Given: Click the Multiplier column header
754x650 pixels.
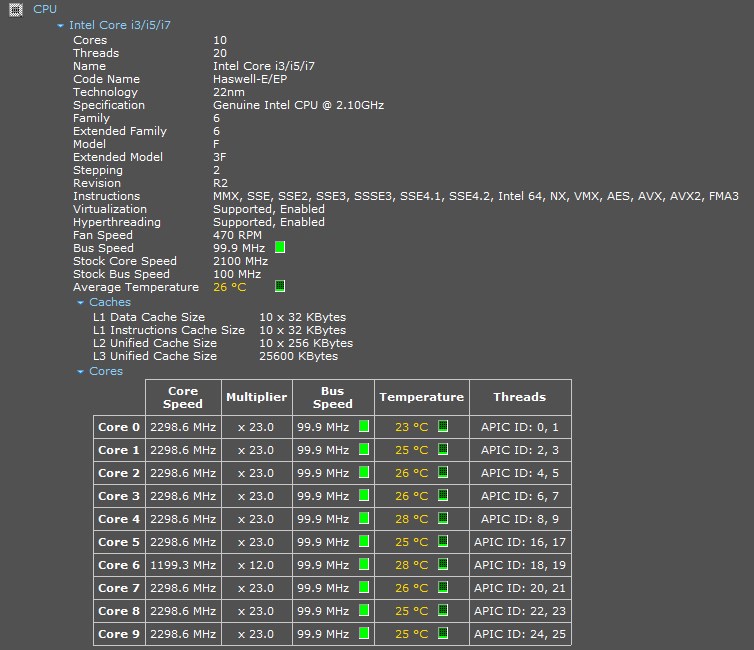Looking at the screenshot, I should pos(257,397).
